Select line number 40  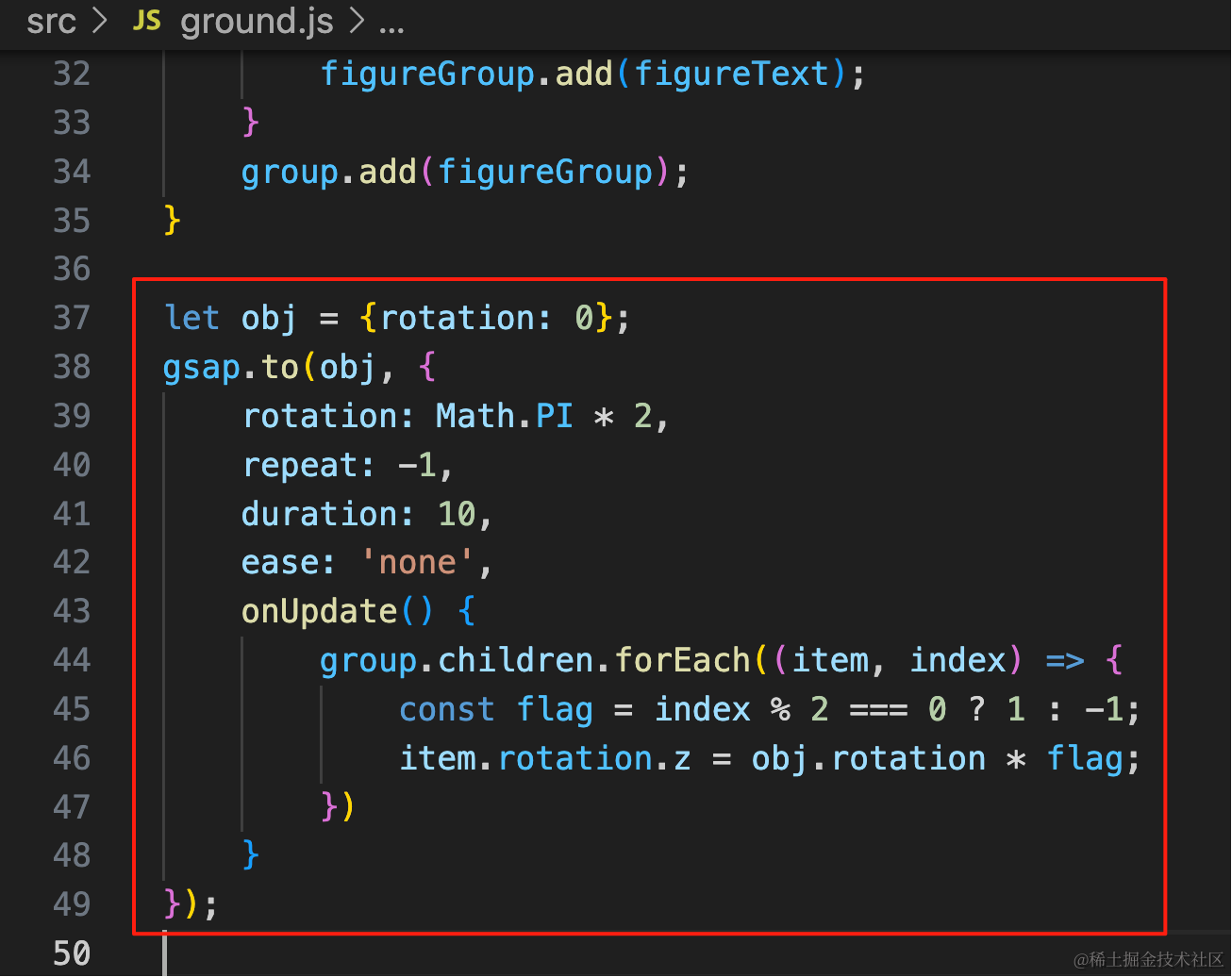[x=72, y=465]
